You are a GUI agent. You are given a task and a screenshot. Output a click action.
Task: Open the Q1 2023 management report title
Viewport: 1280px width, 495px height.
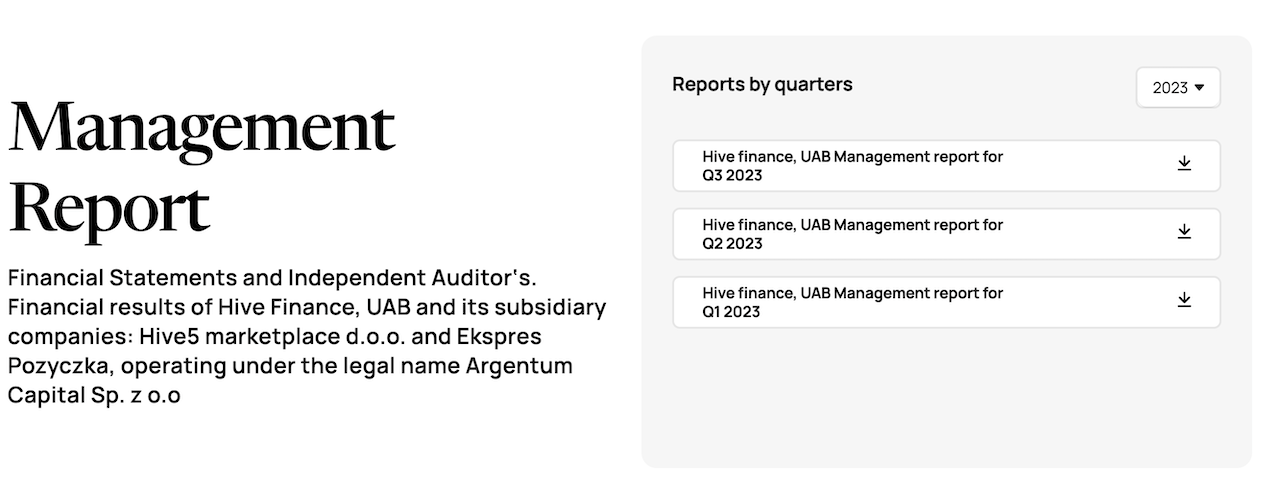click(x=852, y=293)
